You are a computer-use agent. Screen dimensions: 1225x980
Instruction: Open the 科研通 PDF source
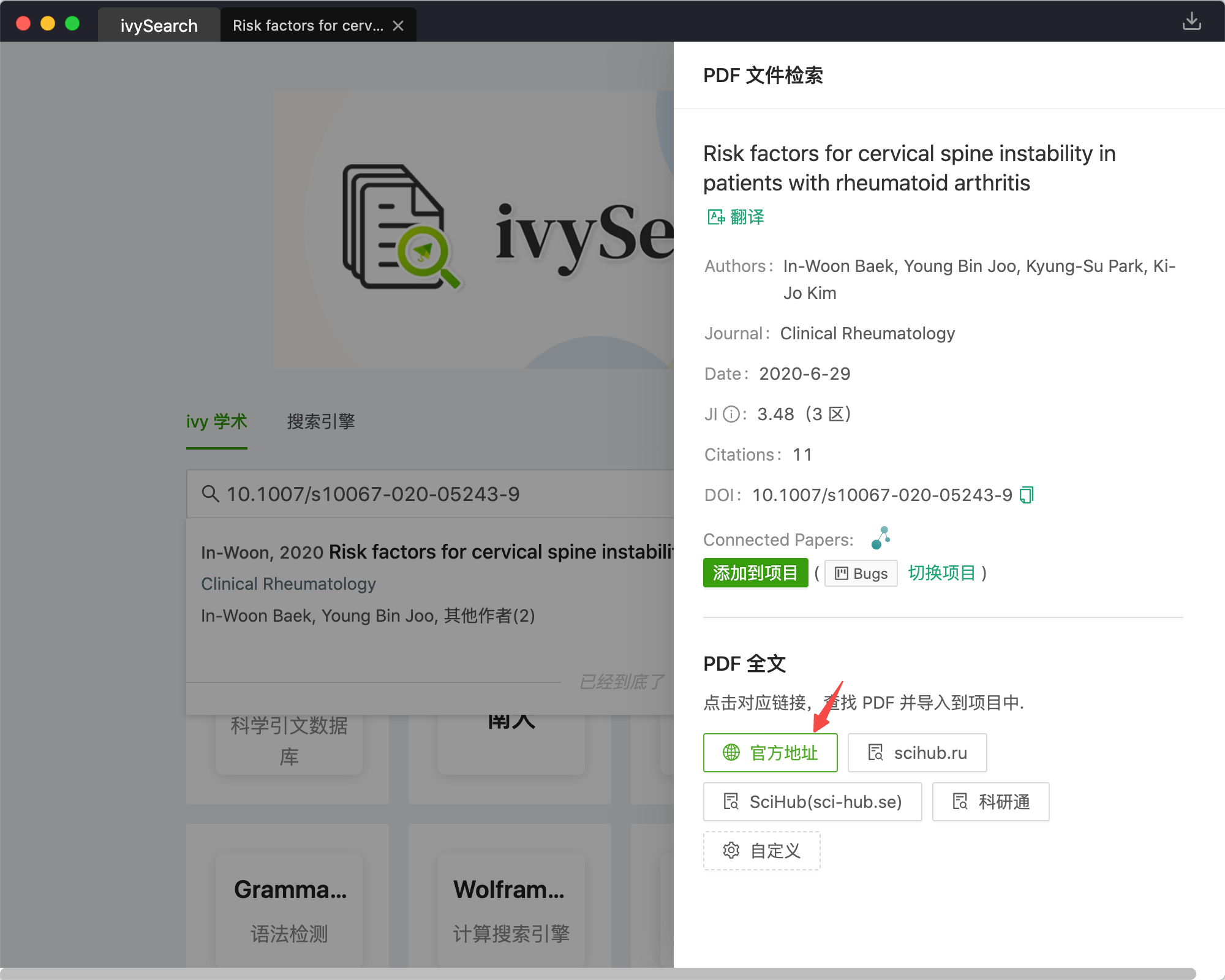[x=990, y=802]
